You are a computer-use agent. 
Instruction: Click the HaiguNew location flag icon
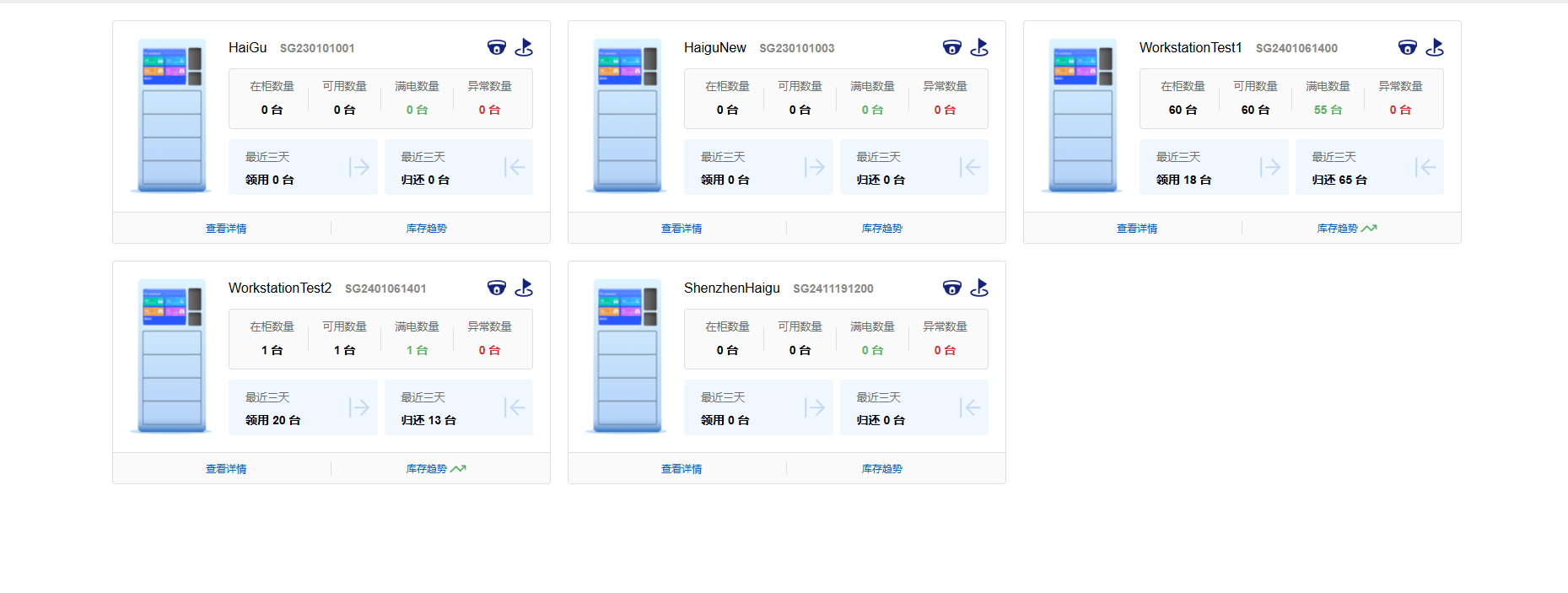(x=979, y=48)
